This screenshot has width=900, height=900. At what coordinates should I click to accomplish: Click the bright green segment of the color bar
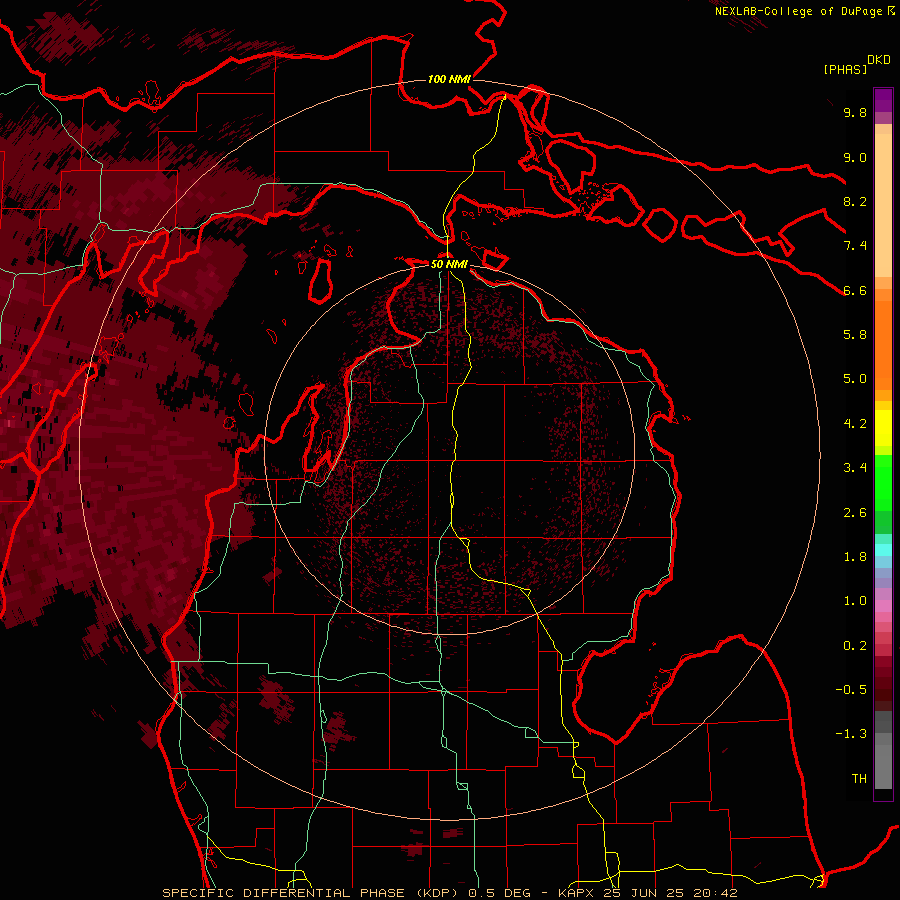point(883,482)
